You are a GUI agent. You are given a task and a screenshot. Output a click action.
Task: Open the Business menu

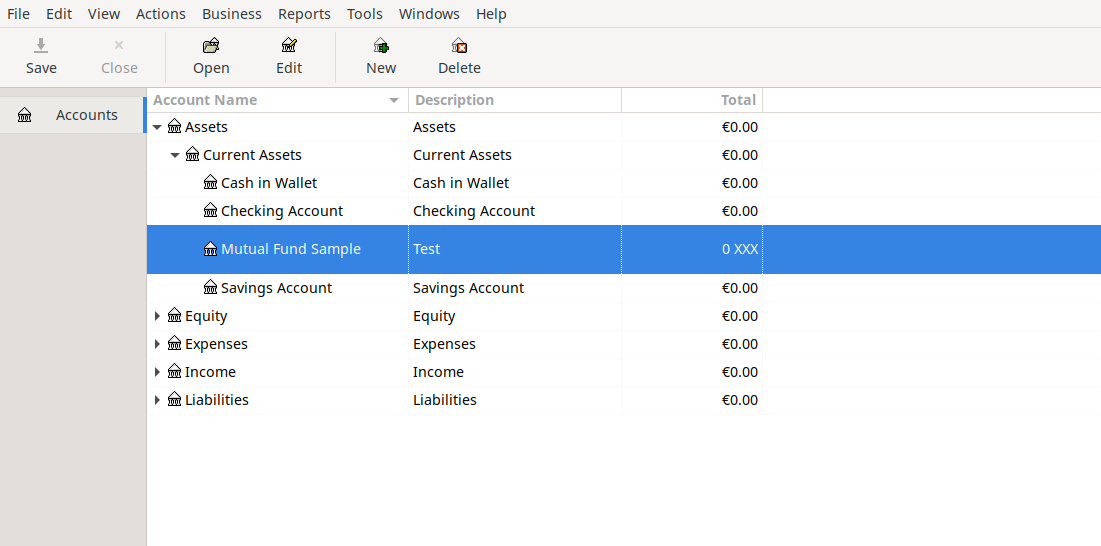pos(232,14)
